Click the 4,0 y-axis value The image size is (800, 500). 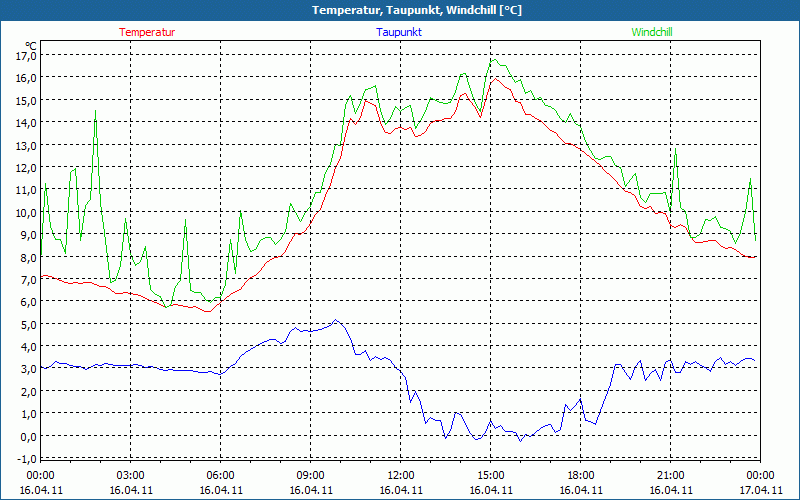[x=29, y=346]
